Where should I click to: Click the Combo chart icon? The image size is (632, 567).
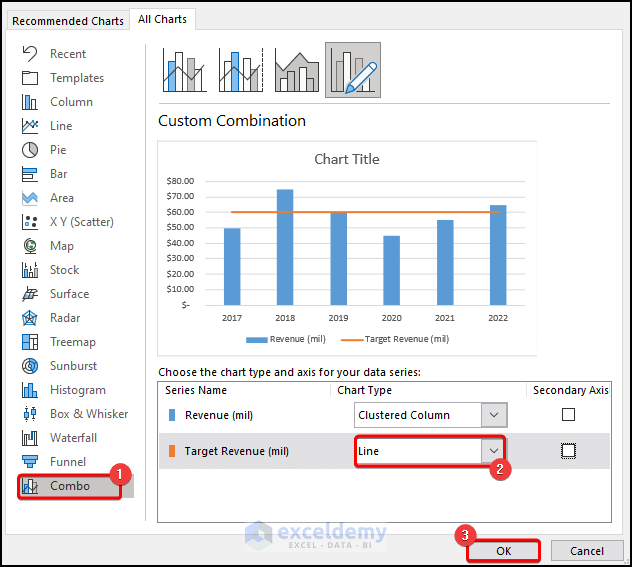pyautogui.click(x=30, y=486)
